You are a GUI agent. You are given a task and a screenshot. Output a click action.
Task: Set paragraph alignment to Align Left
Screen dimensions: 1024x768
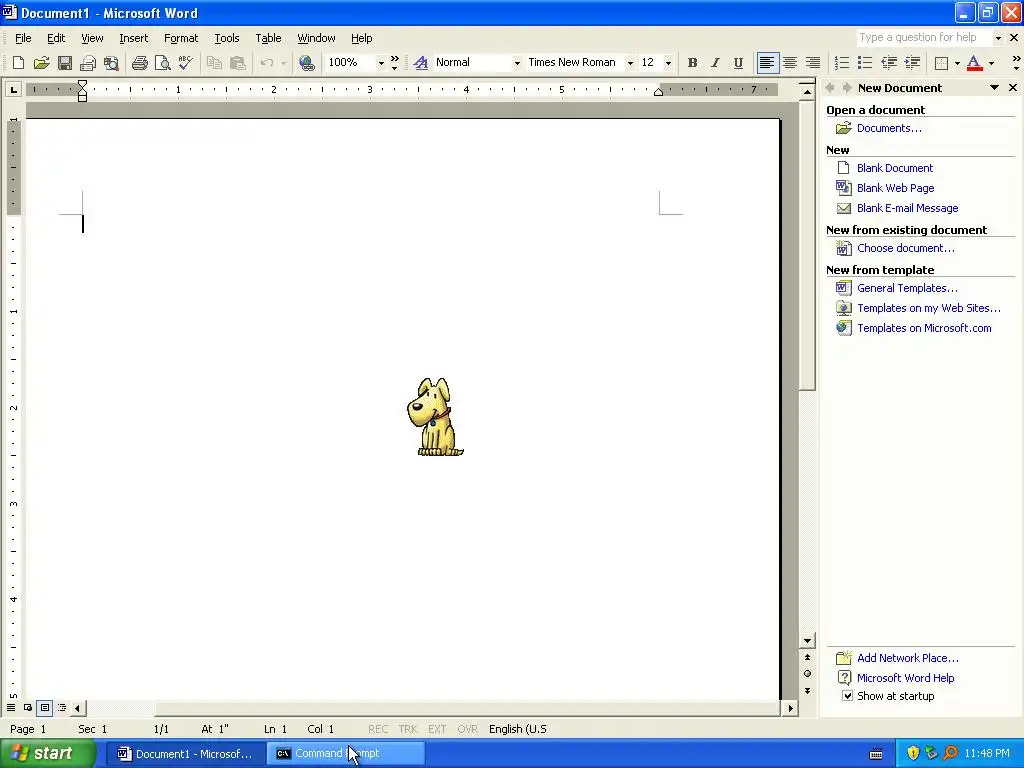tap(767, 63)
